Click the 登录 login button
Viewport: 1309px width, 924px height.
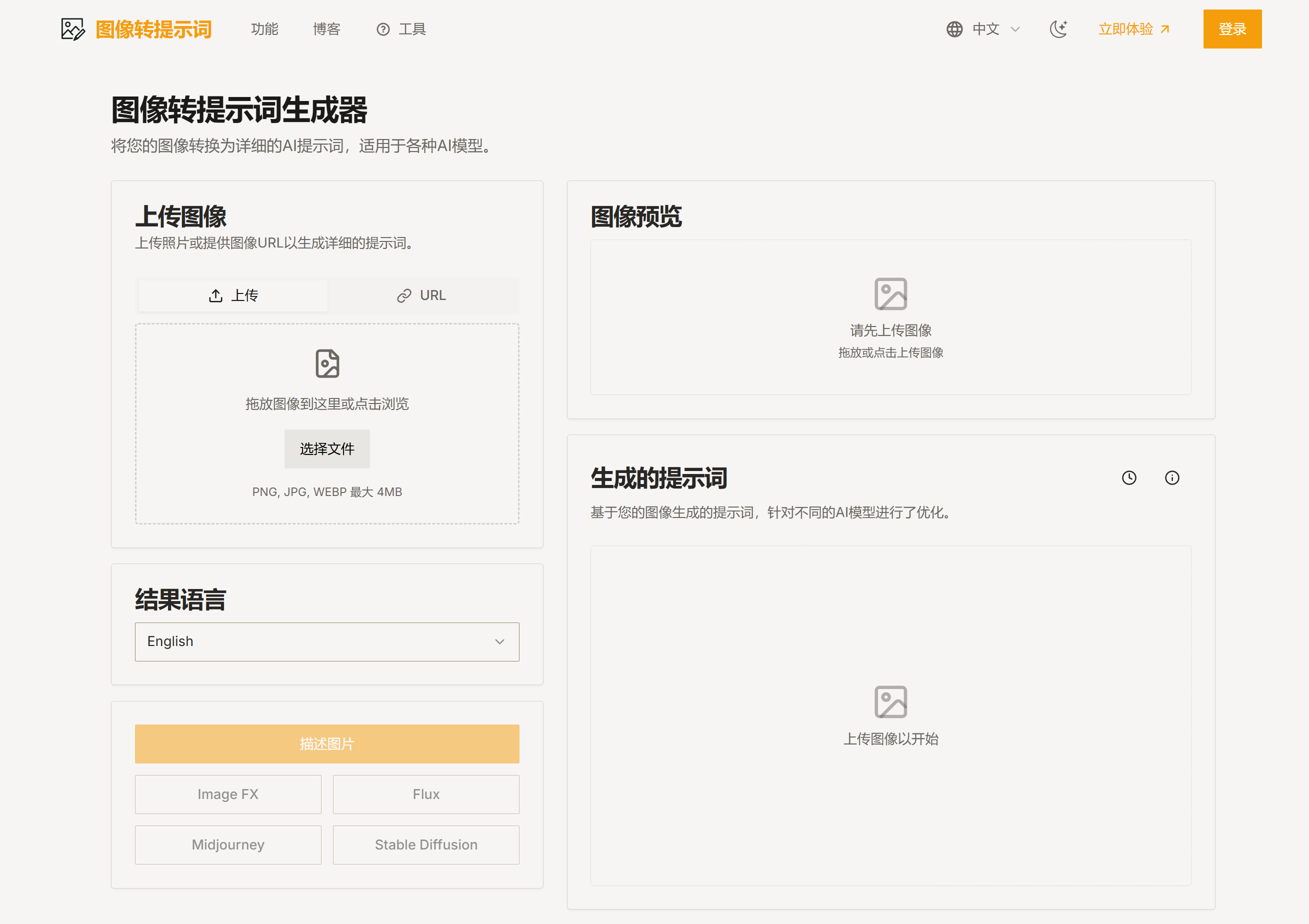(1232, 29)
